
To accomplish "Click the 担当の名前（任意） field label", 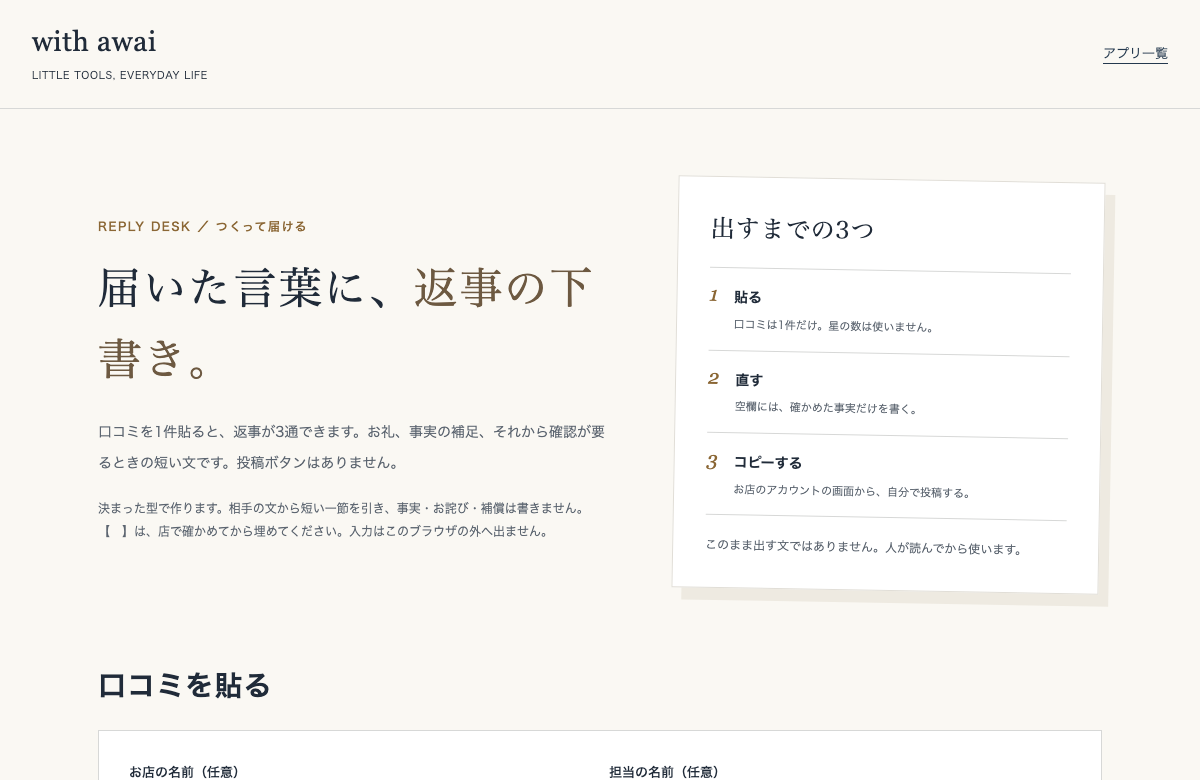I will point(665,772).
